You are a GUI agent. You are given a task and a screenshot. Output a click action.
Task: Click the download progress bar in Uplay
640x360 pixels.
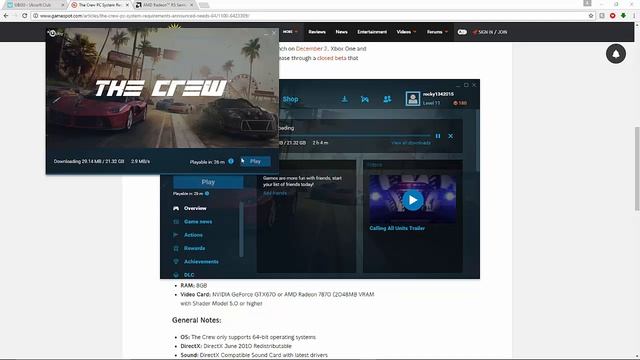(354, 135)
